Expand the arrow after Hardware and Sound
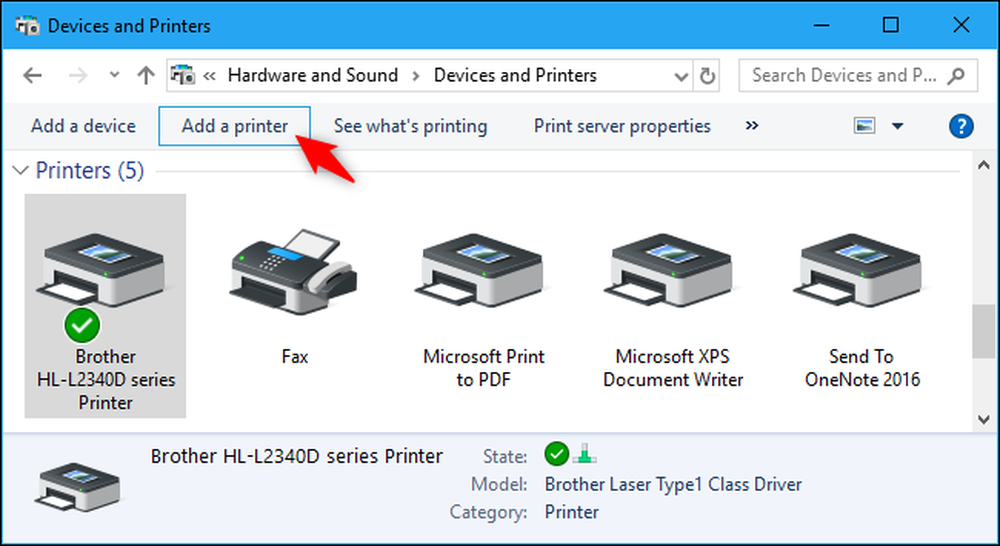 (416, 76)
